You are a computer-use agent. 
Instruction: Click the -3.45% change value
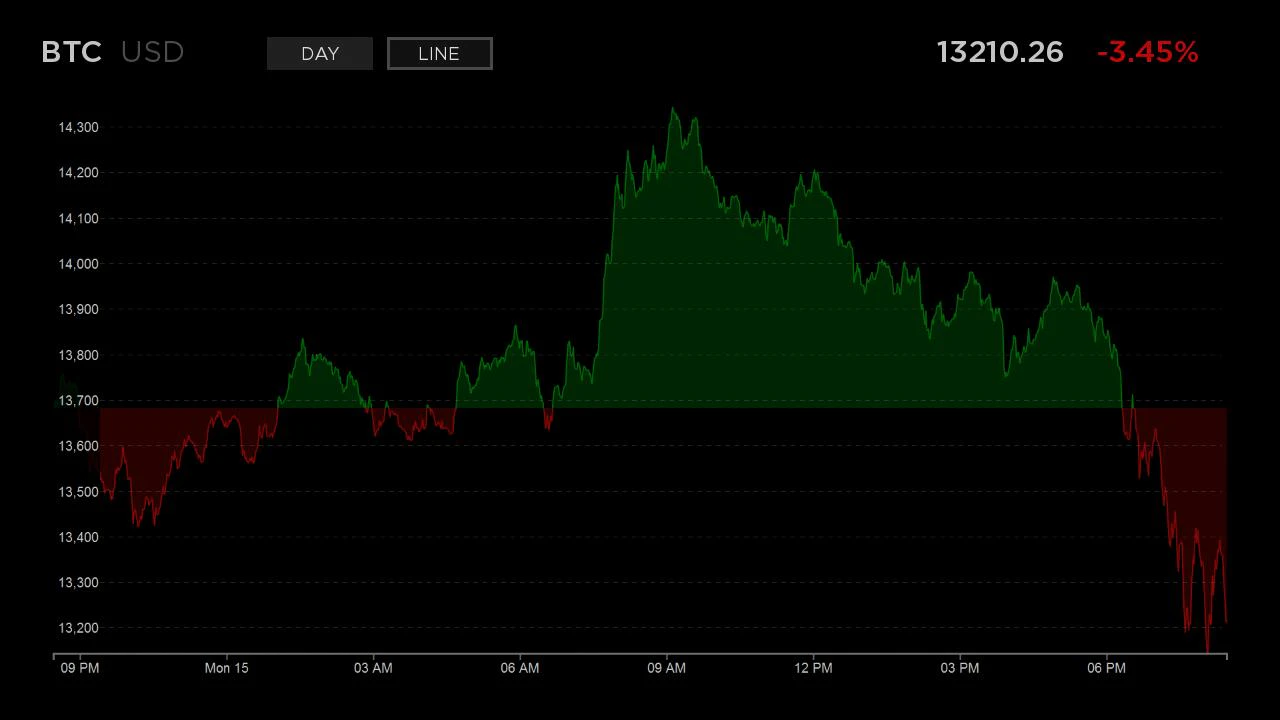click(1148, 52)
